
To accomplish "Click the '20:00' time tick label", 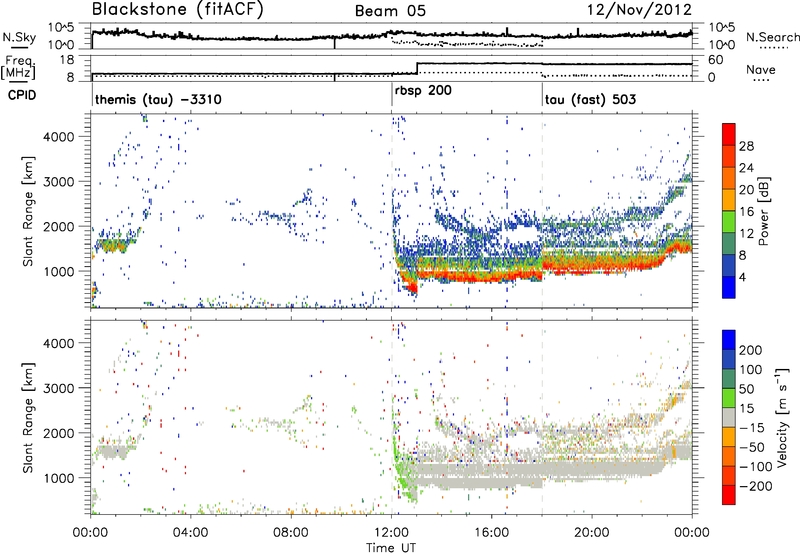I will tap(592, 533).
